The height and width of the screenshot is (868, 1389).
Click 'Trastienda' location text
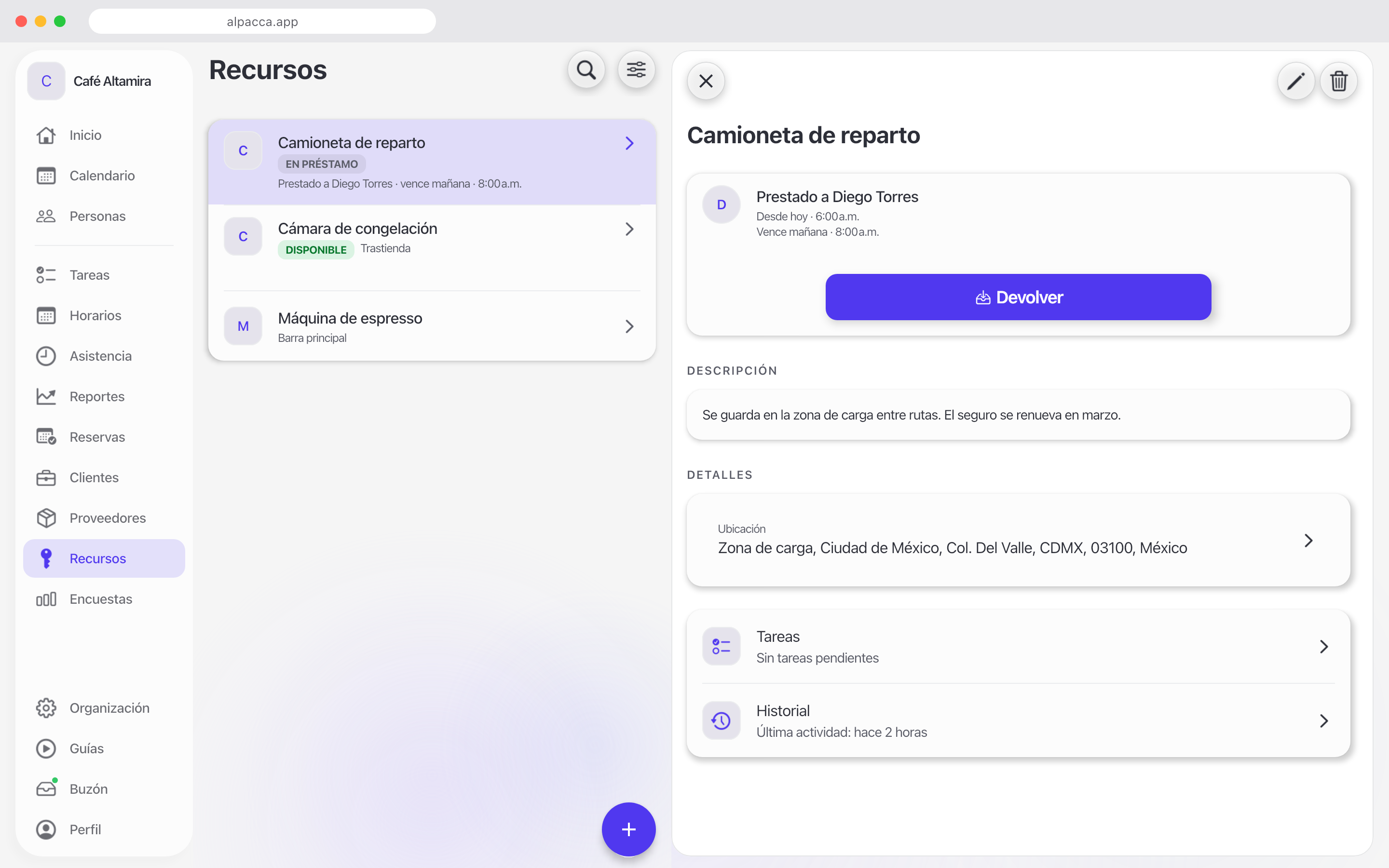(x=385, y=248)
